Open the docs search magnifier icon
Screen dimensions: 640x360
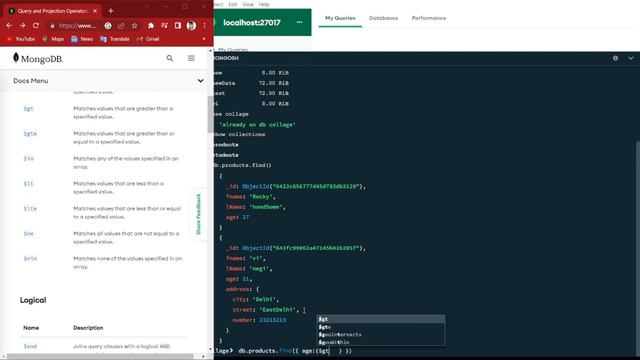coord(170,58)
